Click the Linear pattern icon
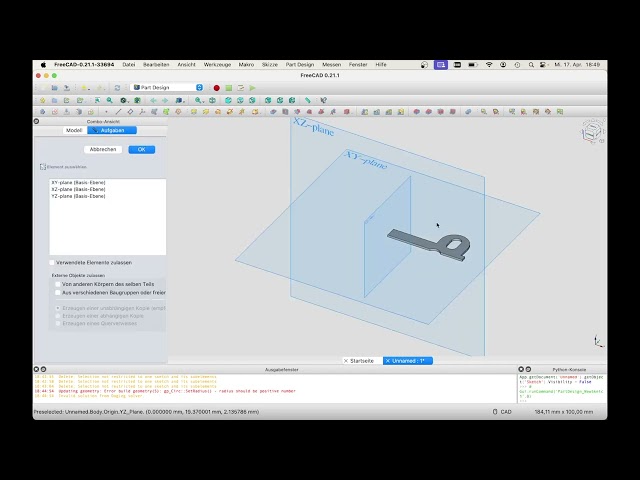This screenshot has height=480, width=640. pos(376,111)
